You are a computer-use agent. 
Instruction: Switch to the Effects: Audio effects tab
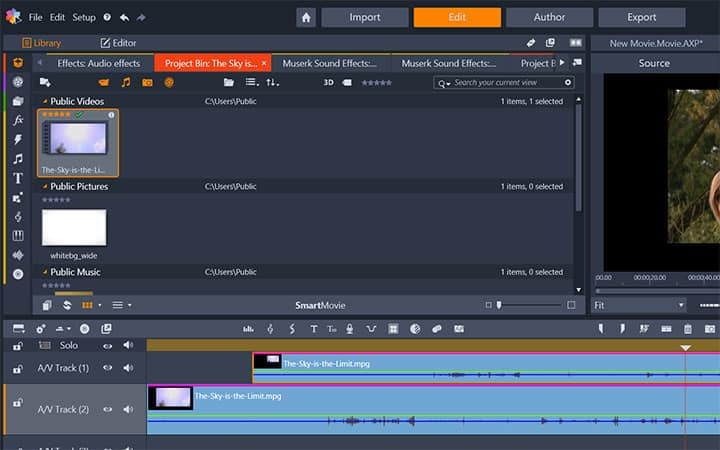point(99,63)
